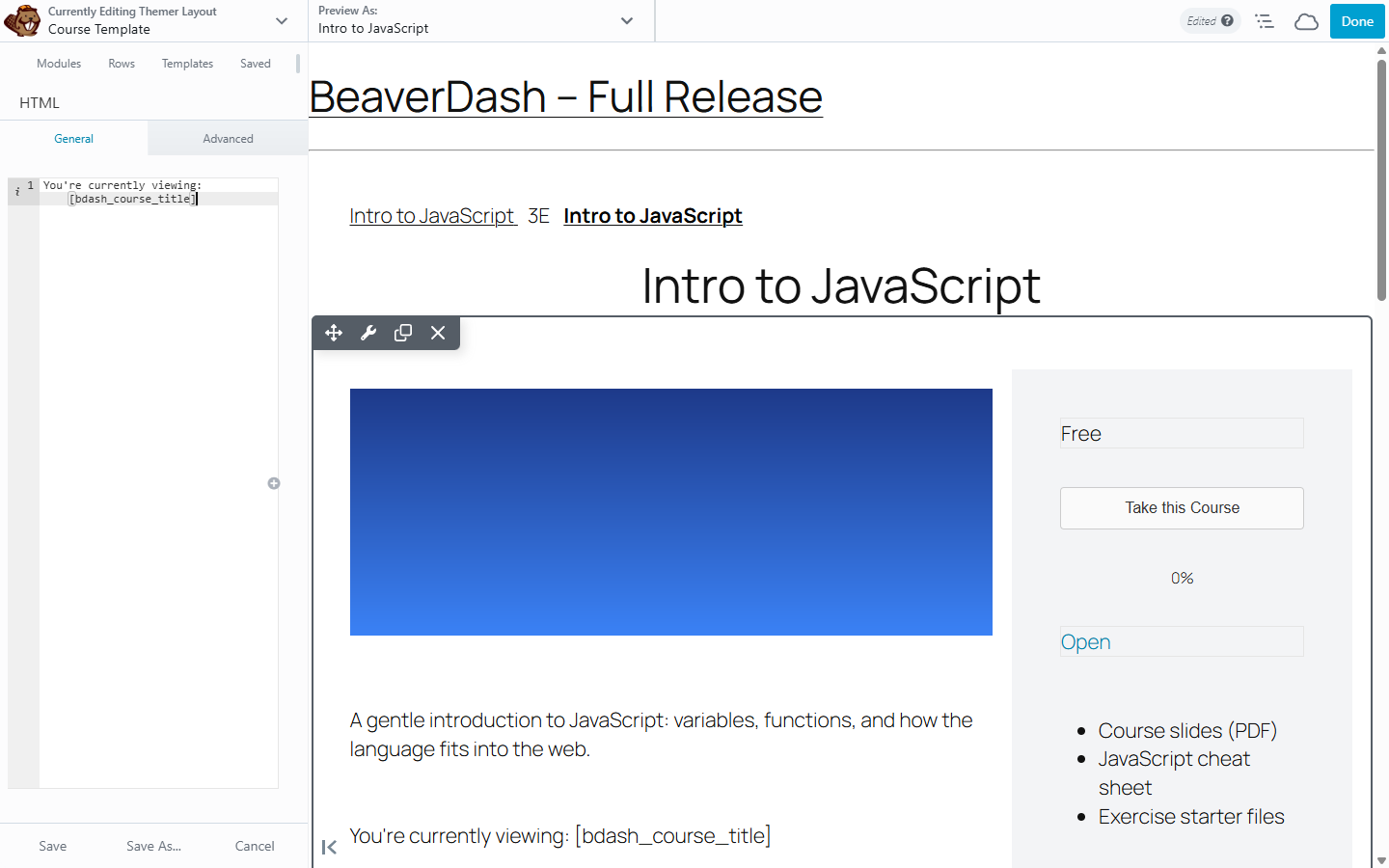Screen dimensions: 1389x868
Task: Click the Free price label
Action: tap(1081, 434)
